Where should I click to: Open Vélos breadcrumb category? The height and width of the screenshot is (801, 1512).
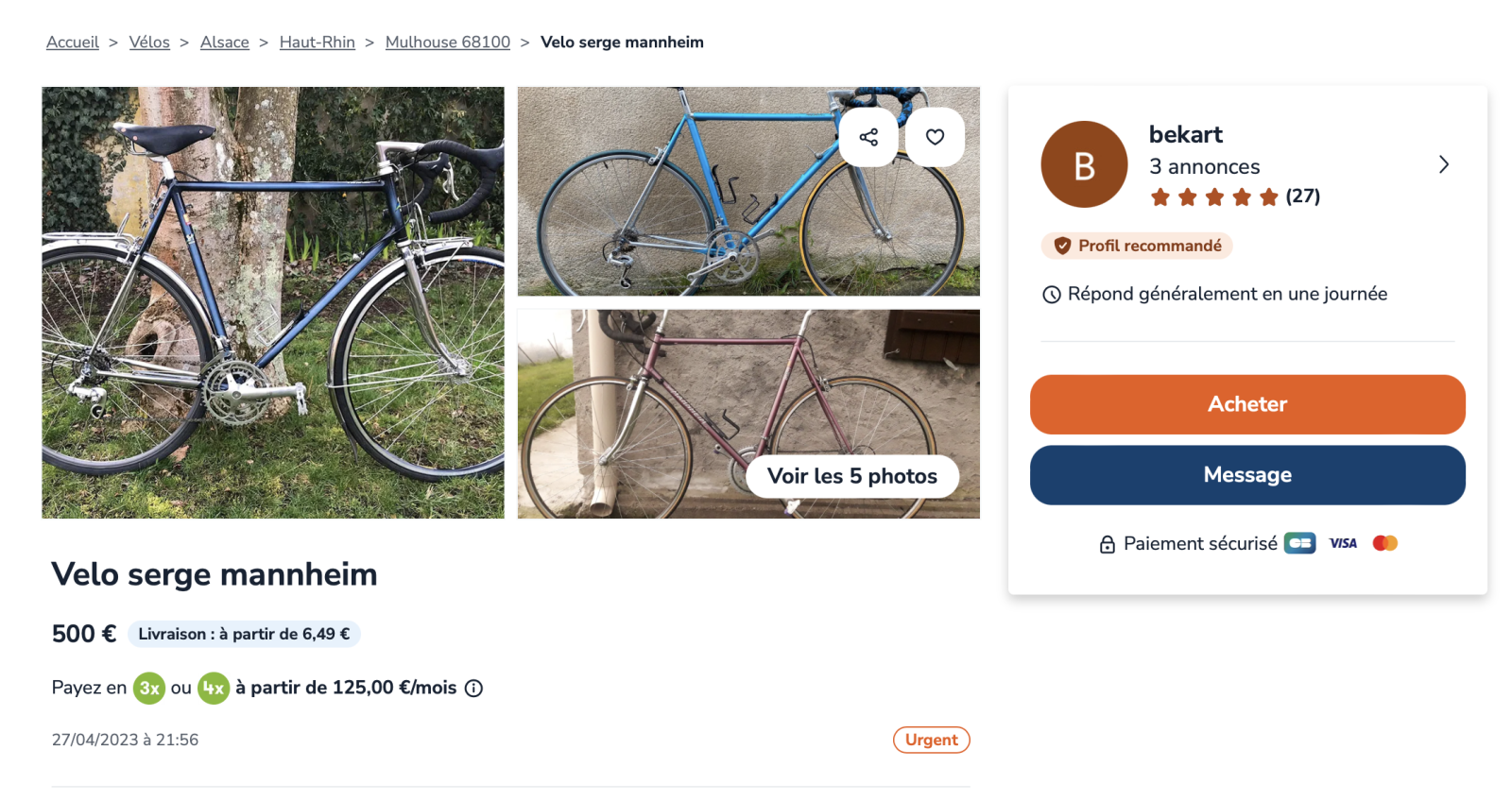(149, 43)
